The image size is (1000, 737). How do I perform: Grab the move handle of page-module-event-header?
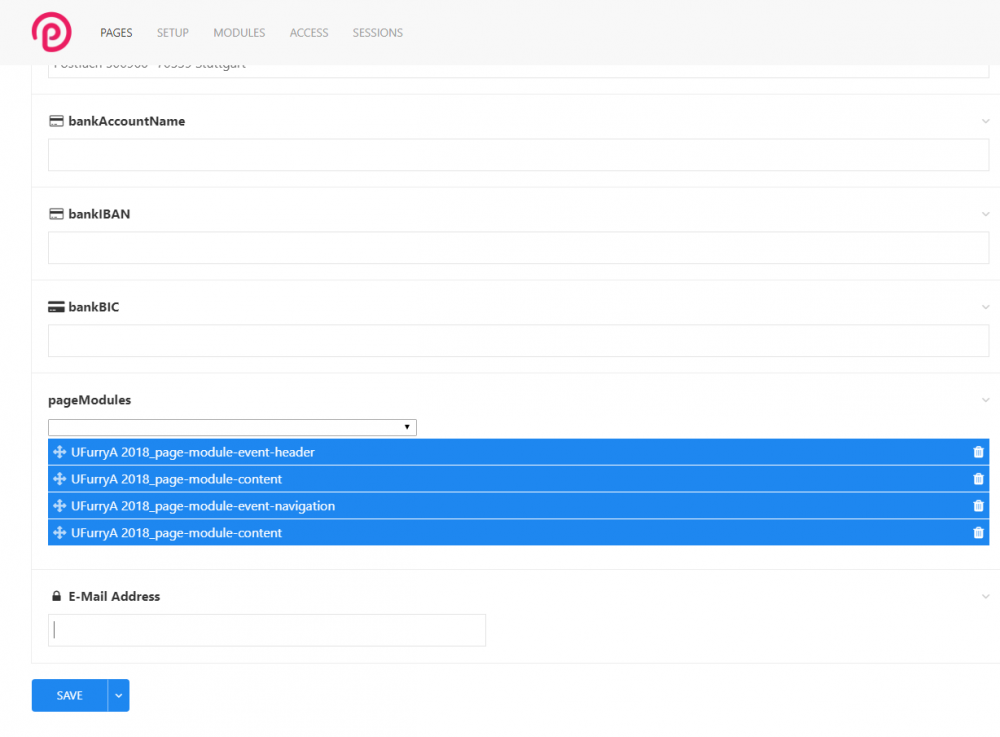60,452
